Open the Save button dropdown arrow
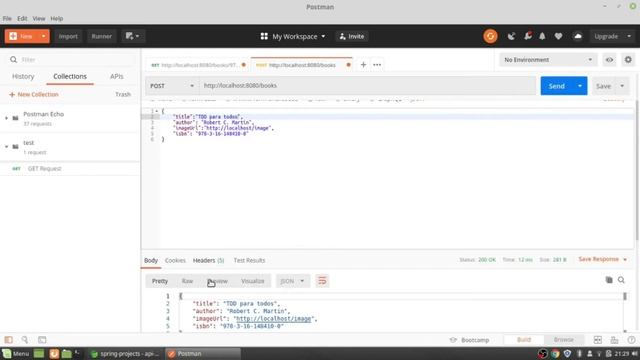 tap(622, 86)
